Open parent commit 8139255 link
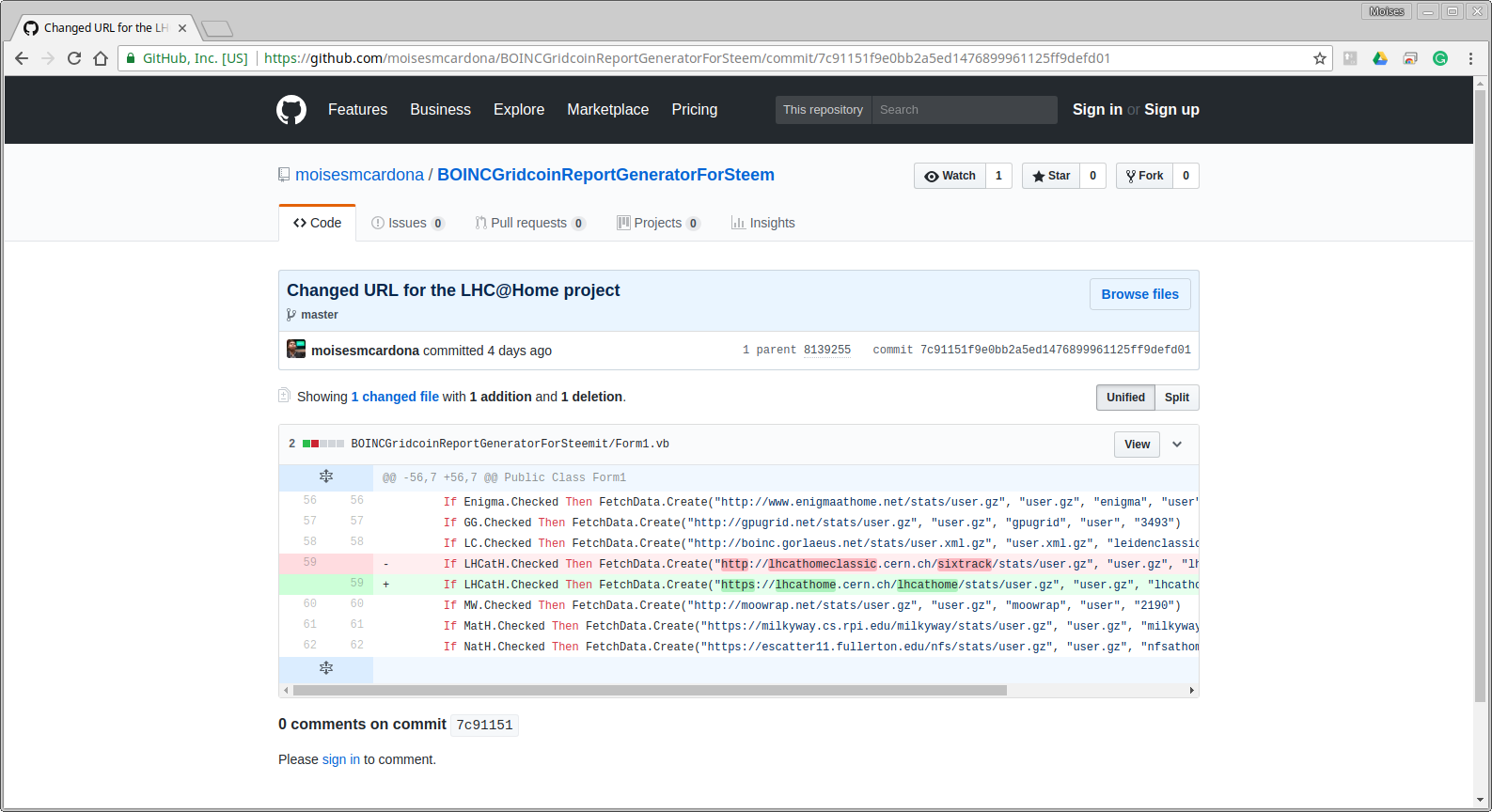Viewport: 1492px width, 812px height. (826, 350)
